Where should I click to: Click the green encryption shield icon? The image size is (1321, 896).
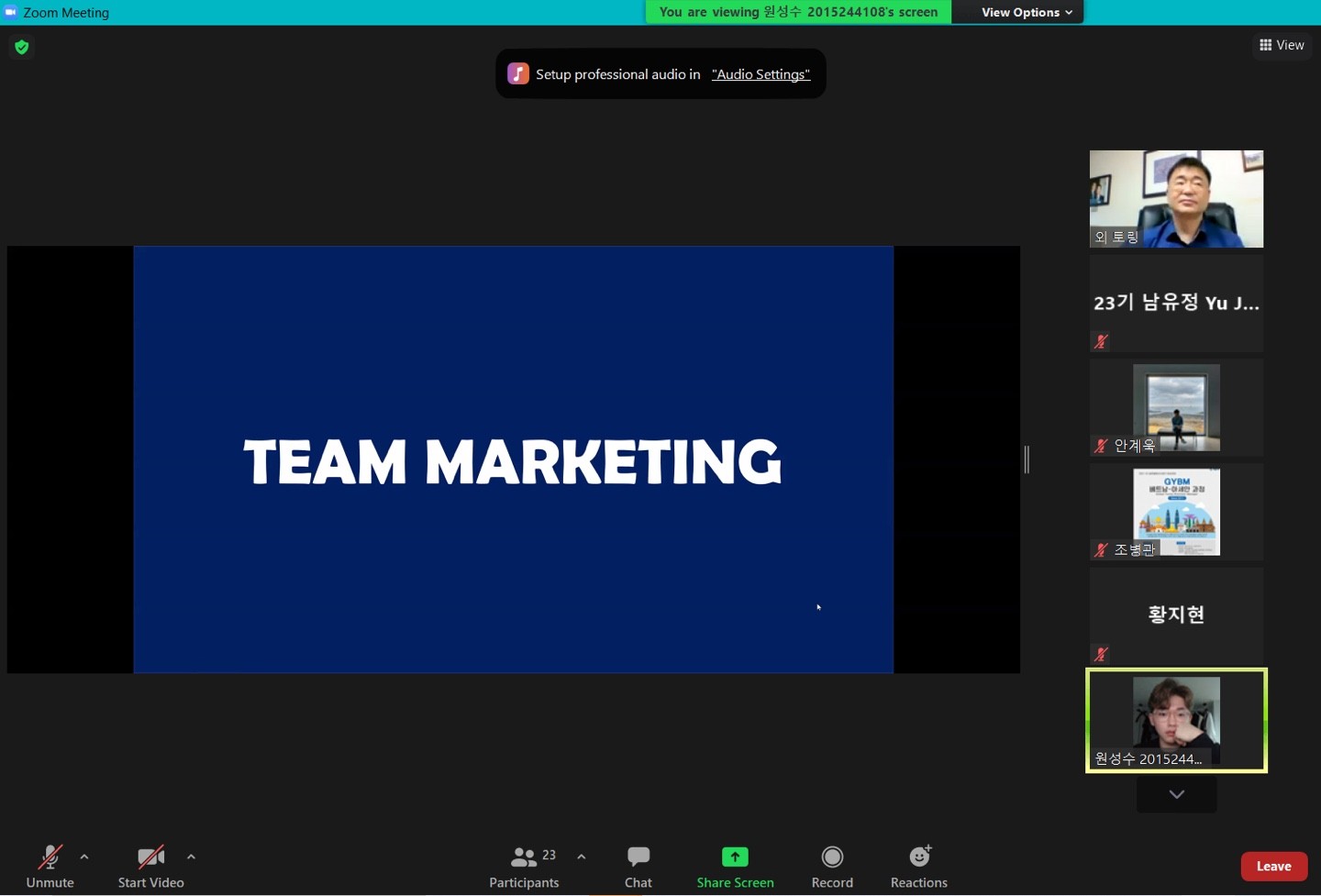pyautogui.click(x=22, y=47)
